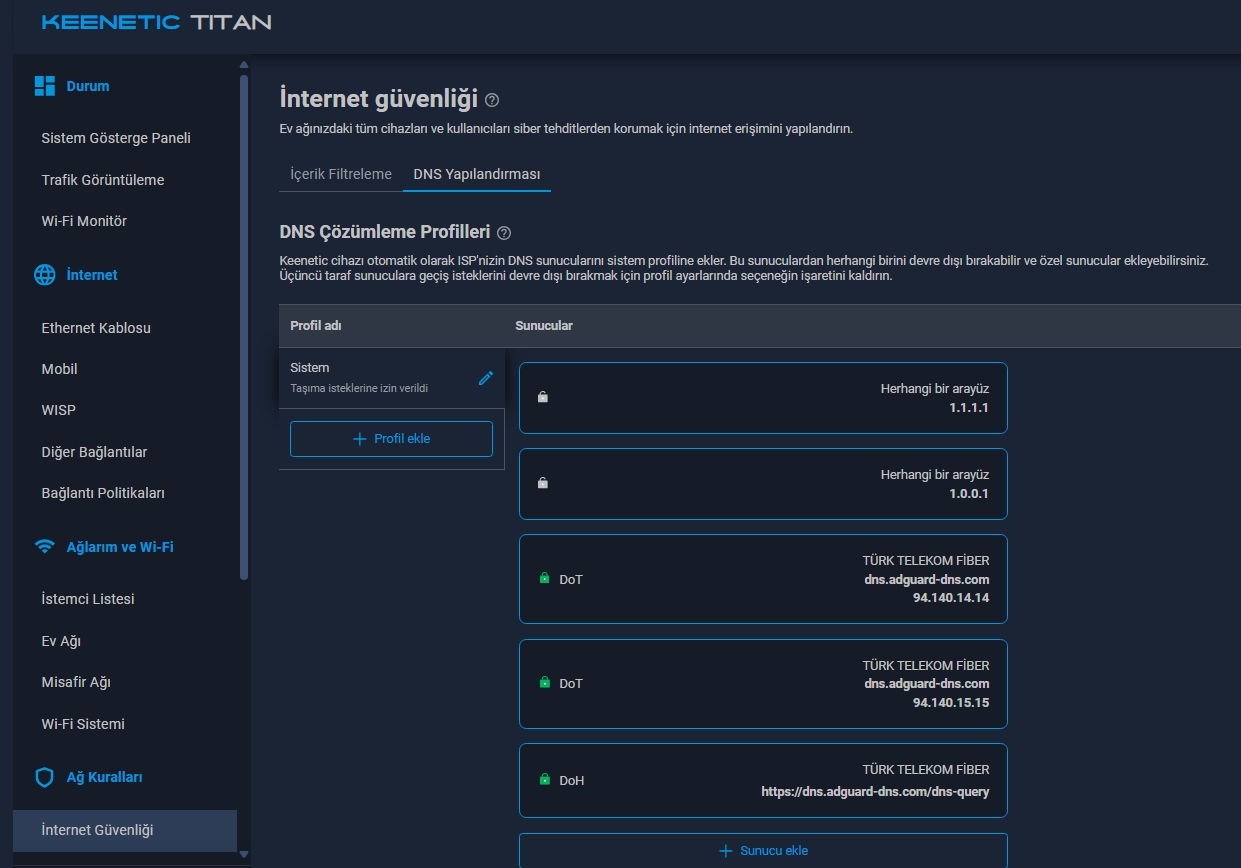The height and width of the screenshot is (868, 1241).
Task: Click the Sunucular column header
Action: click(x=544, y=326)
